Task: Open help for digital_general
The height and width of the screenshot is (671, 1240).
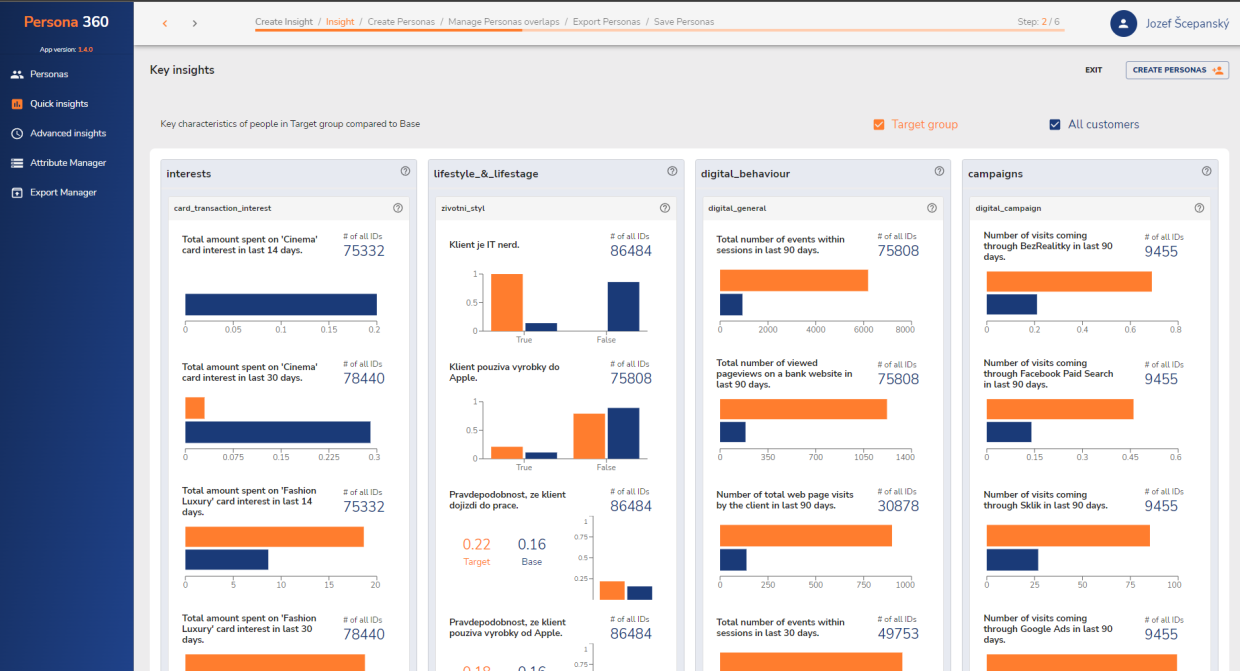Action: [932, 208]
